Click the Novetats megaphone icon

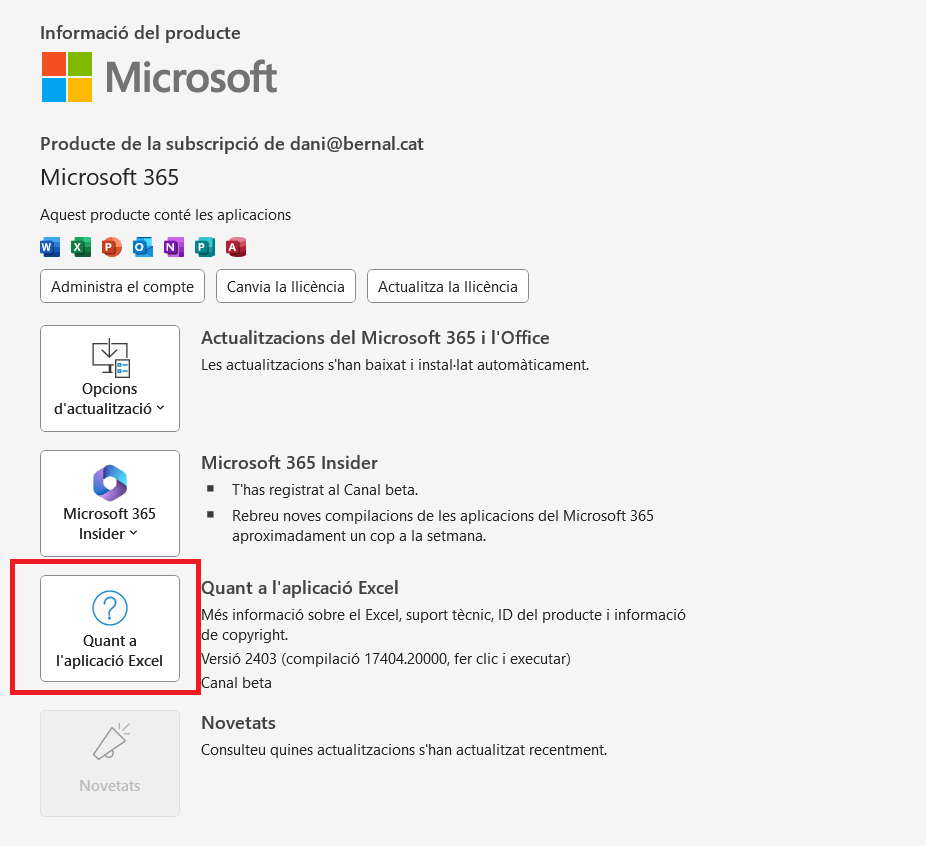pyautogui.click(x=111, y=742)
